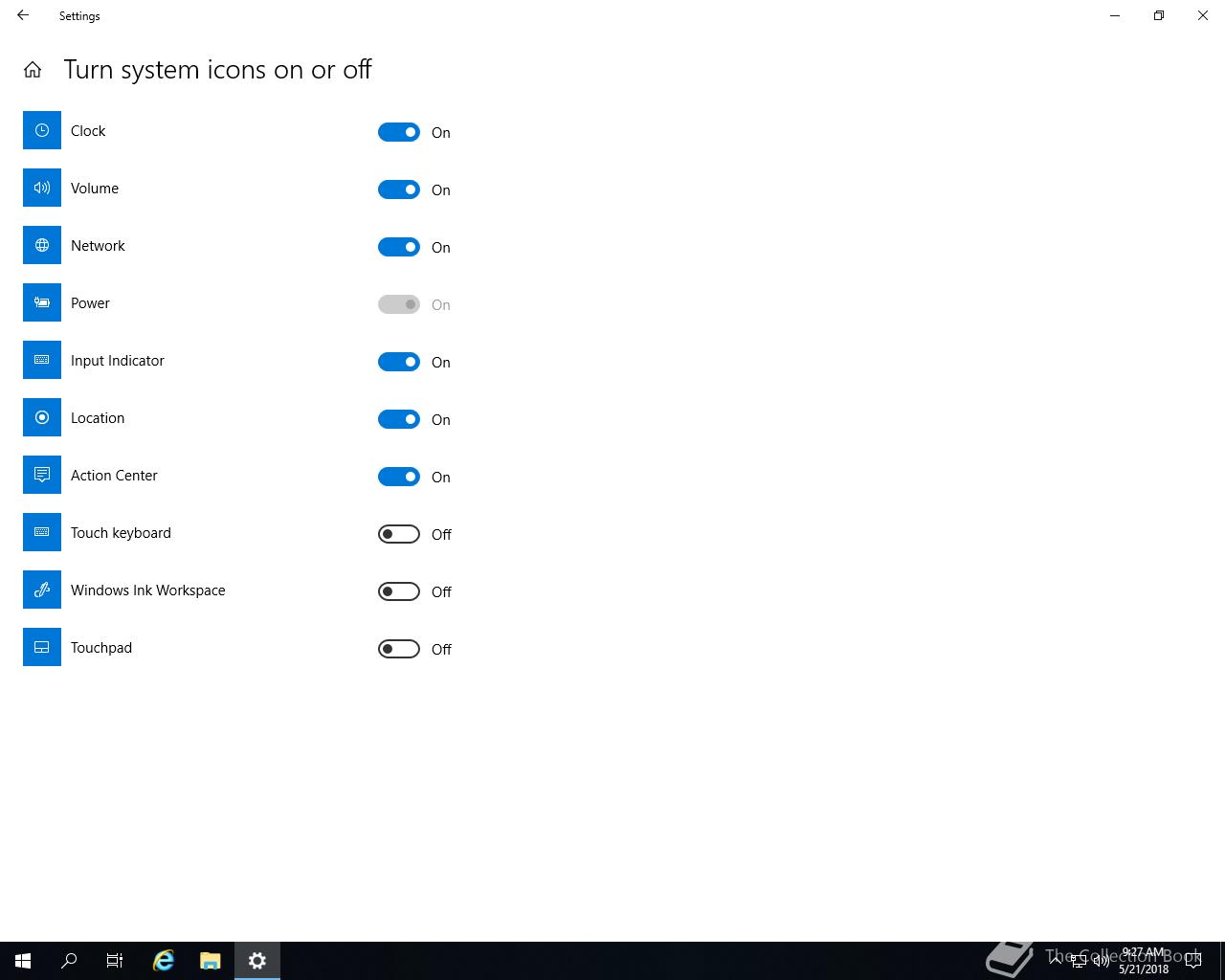Open Settings home via house icon
The height and width of the screenshot is (980, 1225).
pyautogui.click(x=33, y=70)
